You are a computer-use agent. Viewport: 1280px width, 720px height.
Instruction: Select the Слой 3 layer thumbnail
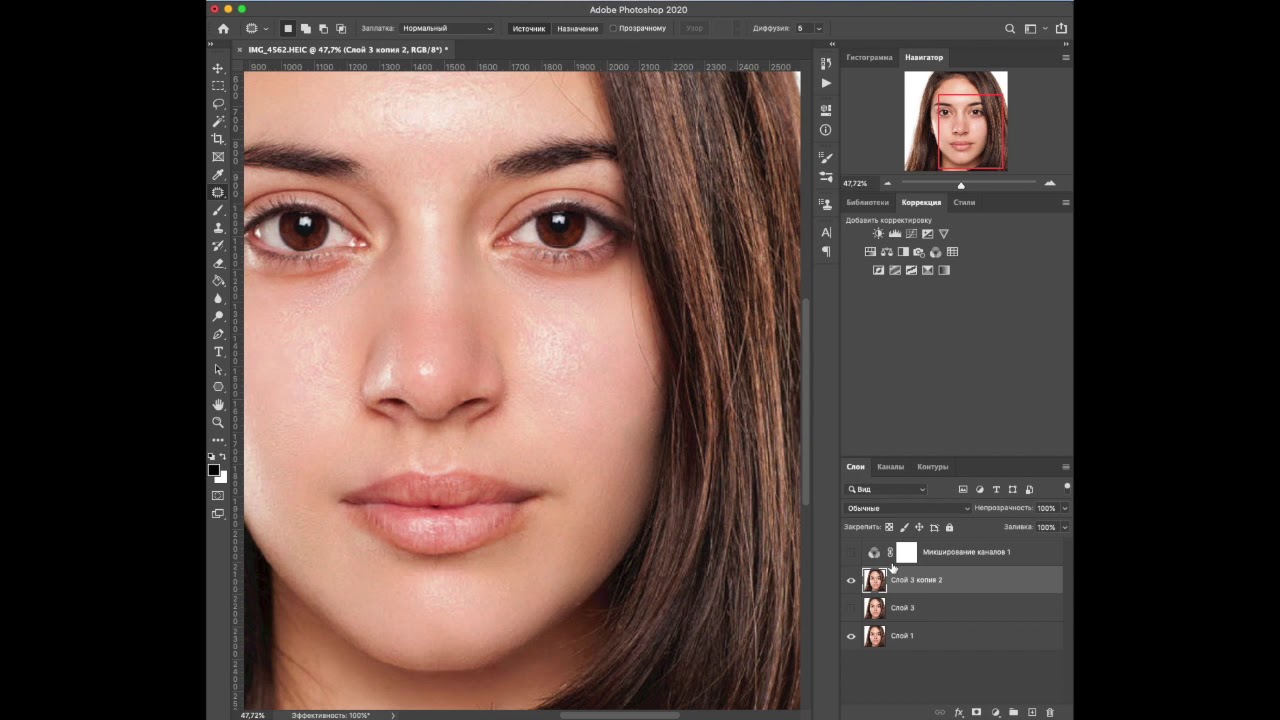875,608
